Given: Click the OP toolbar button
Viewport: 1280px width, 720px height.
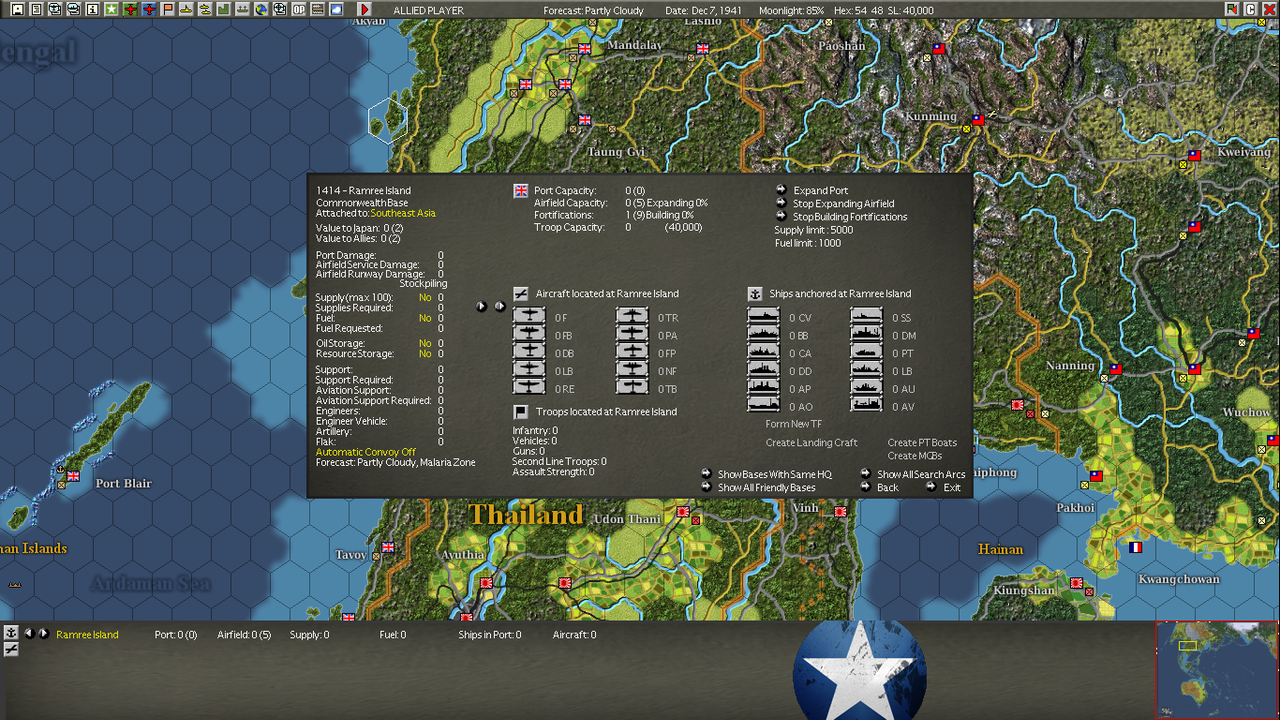Looking at the screenshot, I should 298,10.
